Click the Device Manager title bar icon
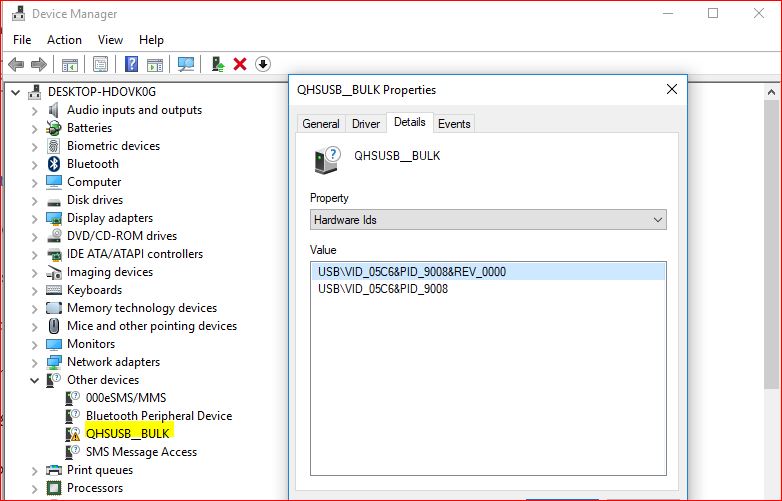782x501 pixels. click(x=18, y=13)
